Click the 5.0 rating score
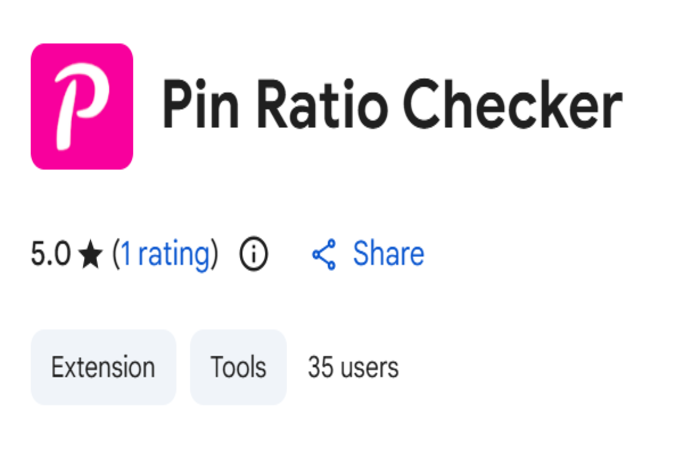700x450 pixels. tap(50, 255)
